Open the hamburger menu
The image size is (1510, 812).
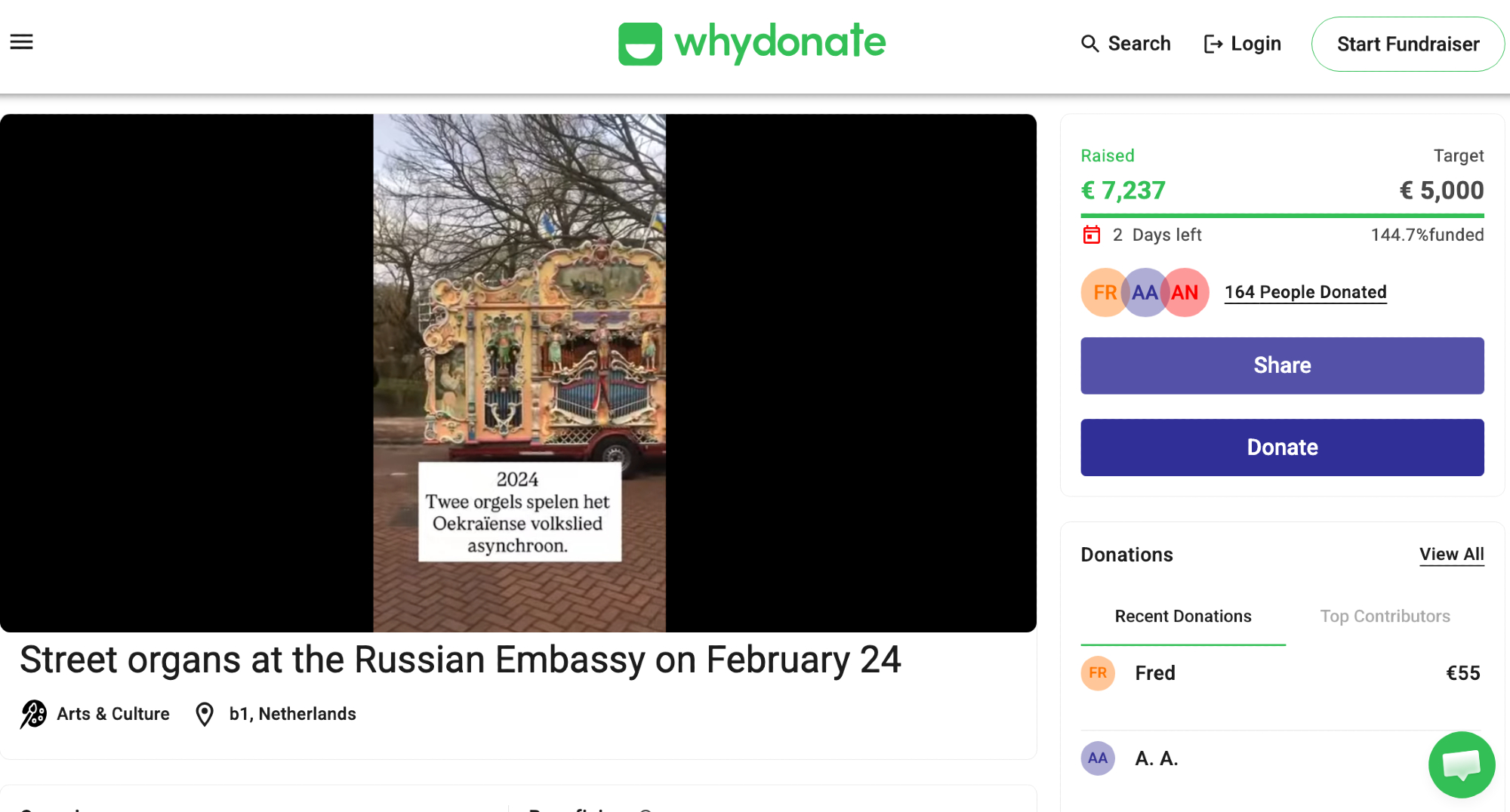click(x=21, y=42)
